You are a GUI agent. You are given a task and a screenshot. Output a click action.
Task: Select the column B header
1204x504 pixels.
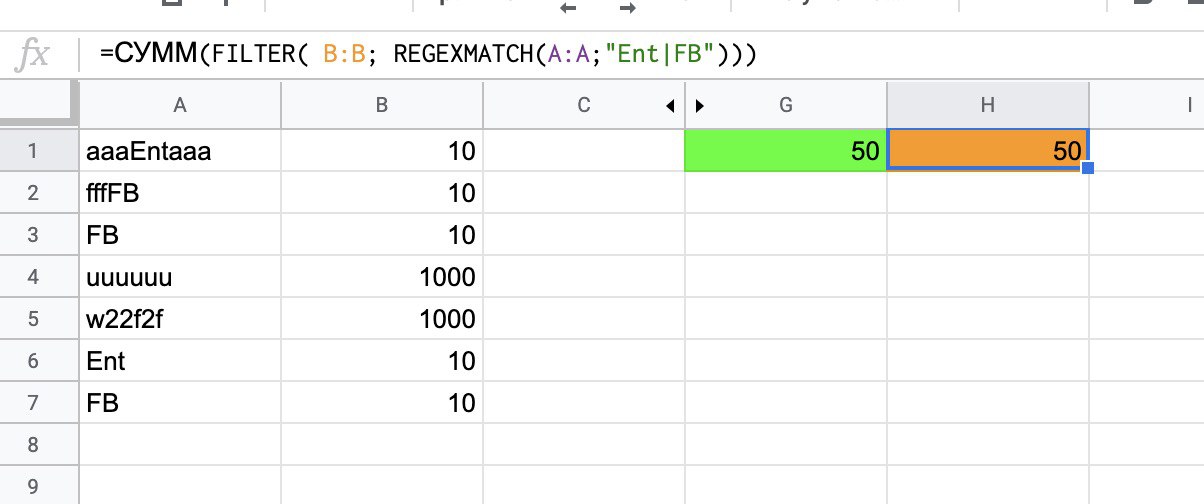click(381, 106)
